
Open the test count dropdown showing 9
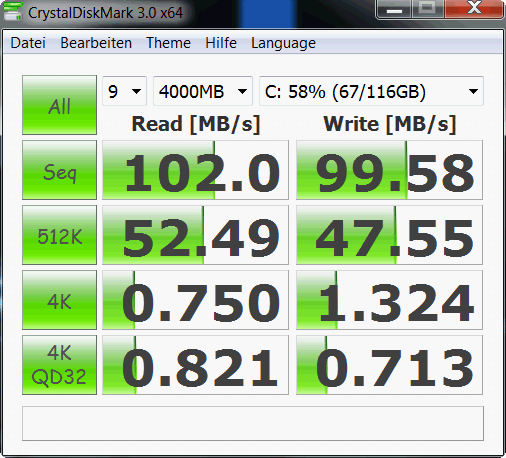point(124,91)
